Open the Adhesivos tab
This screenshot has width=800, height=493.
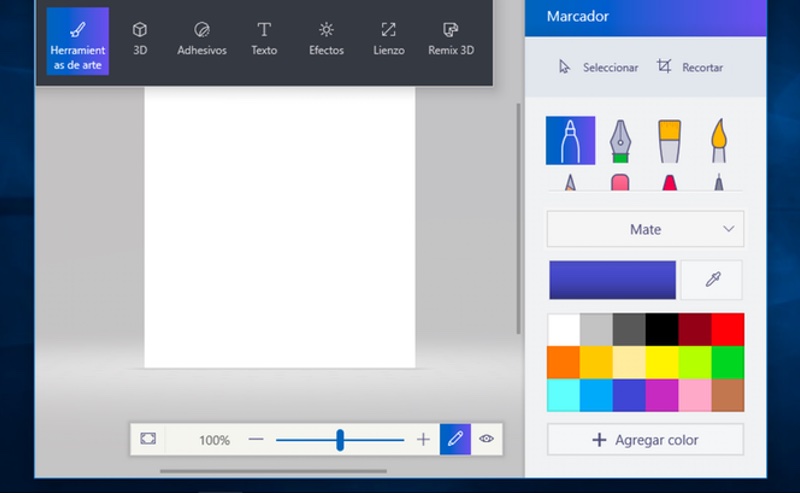click(x=202, y=39)
